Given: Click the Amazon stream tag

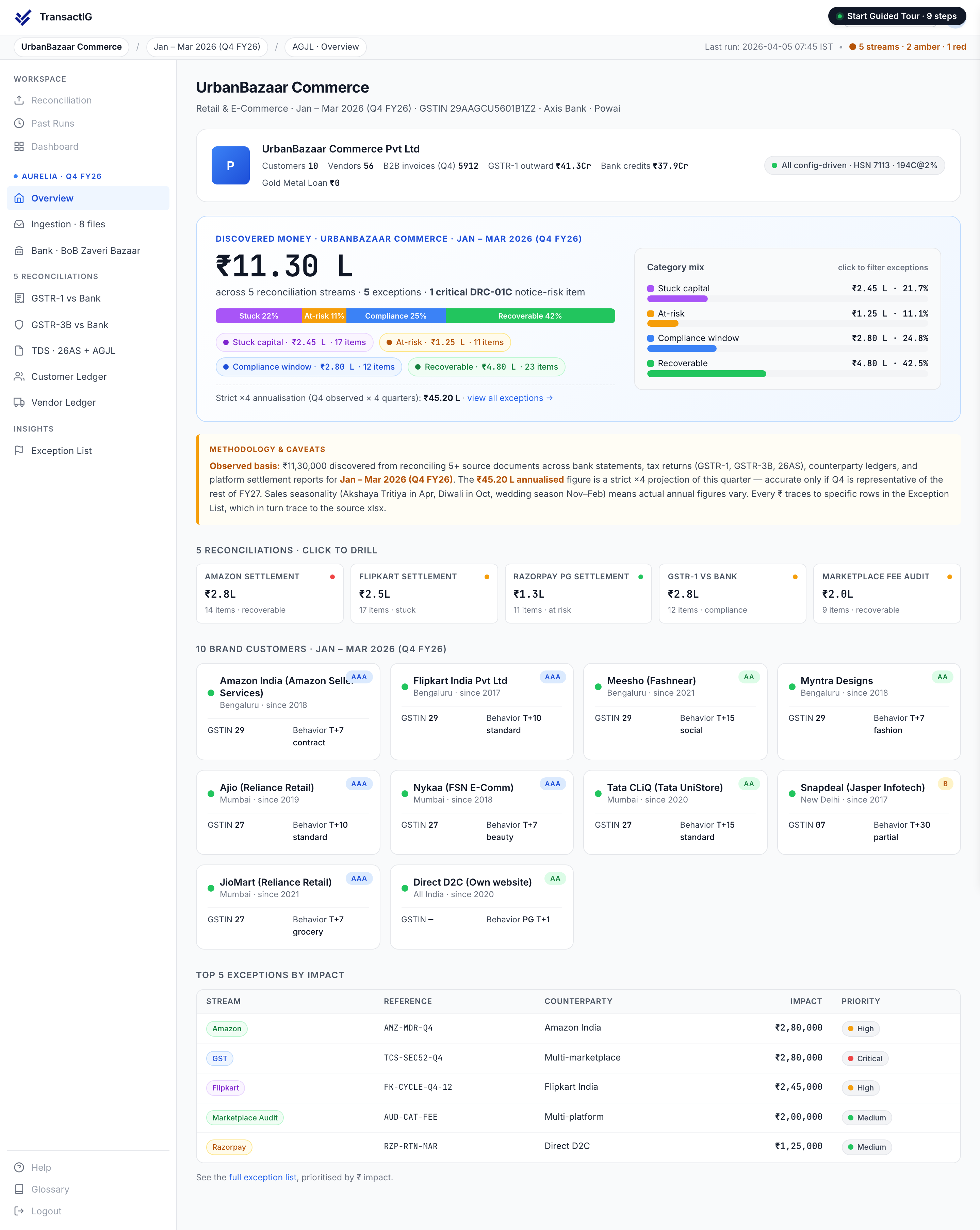Looking at the screenshot, I should coord(227,1029).
